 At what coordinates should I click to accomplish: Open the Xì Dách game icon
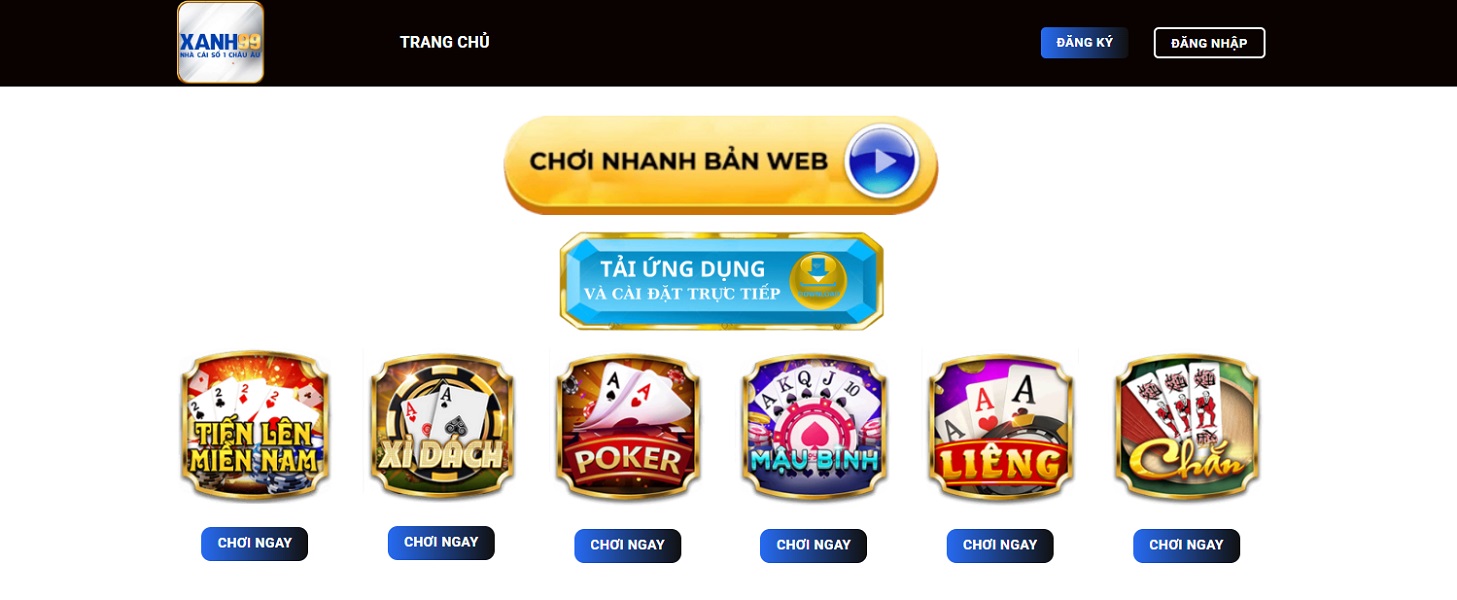pos(441,425)
